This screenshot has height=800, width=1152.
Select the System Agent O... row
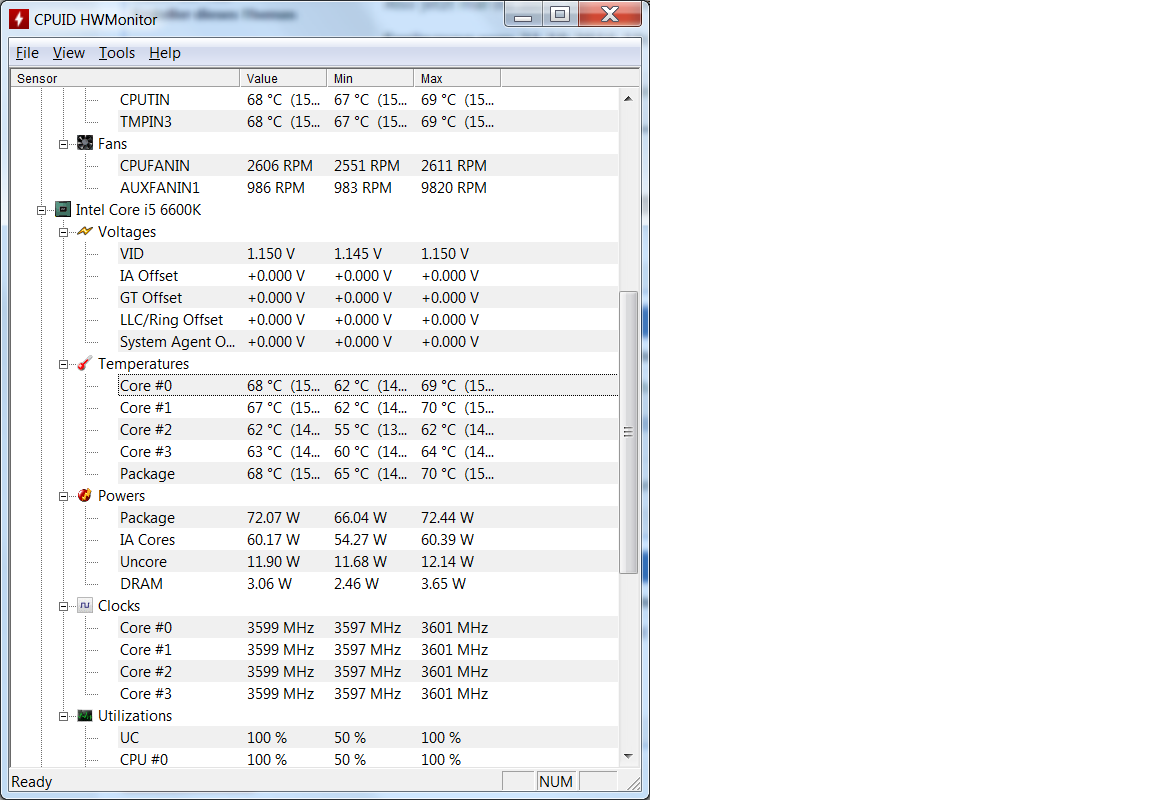(367, 342)
